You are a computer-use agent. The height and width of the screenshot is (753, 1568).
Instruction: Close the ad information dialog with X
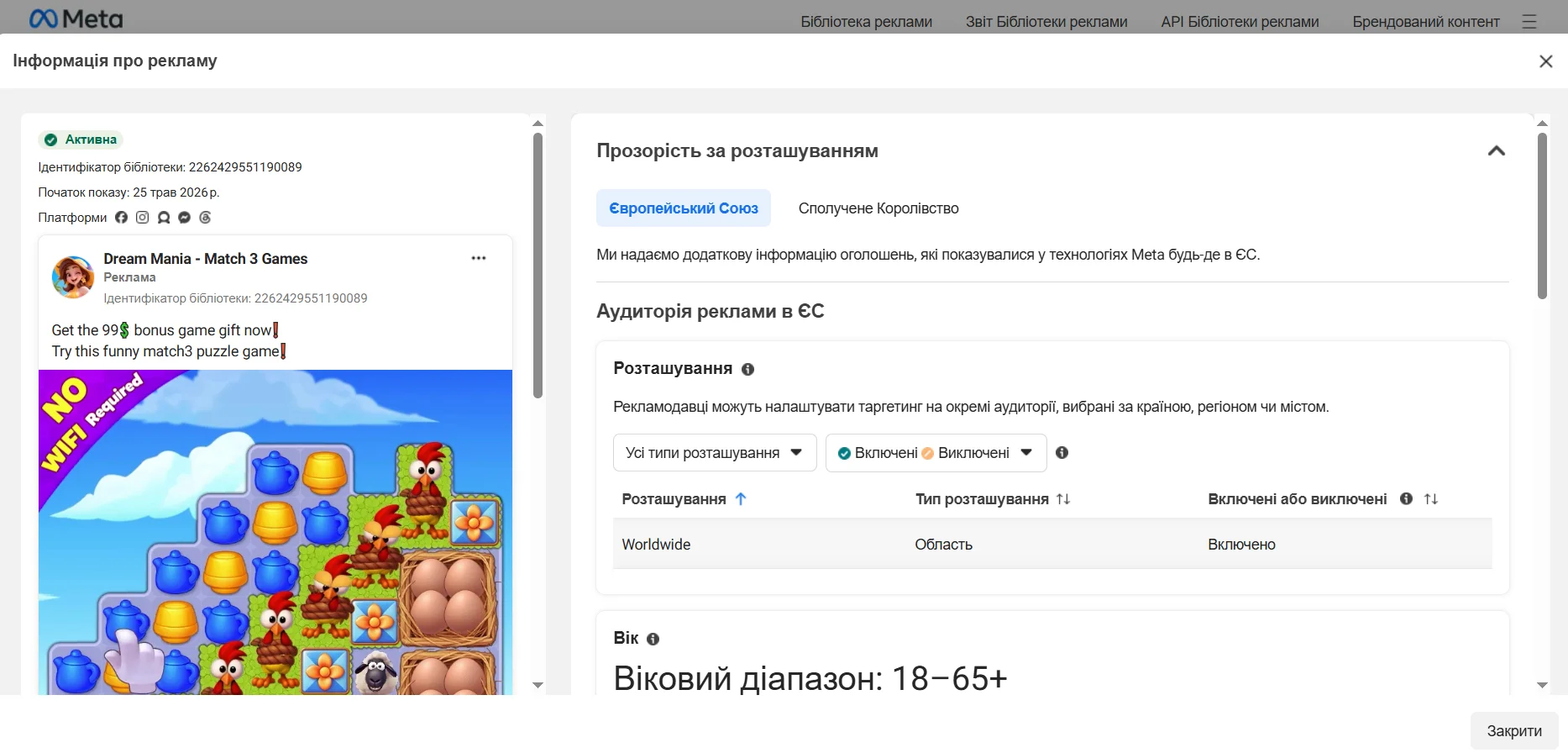pos(1545,61)
